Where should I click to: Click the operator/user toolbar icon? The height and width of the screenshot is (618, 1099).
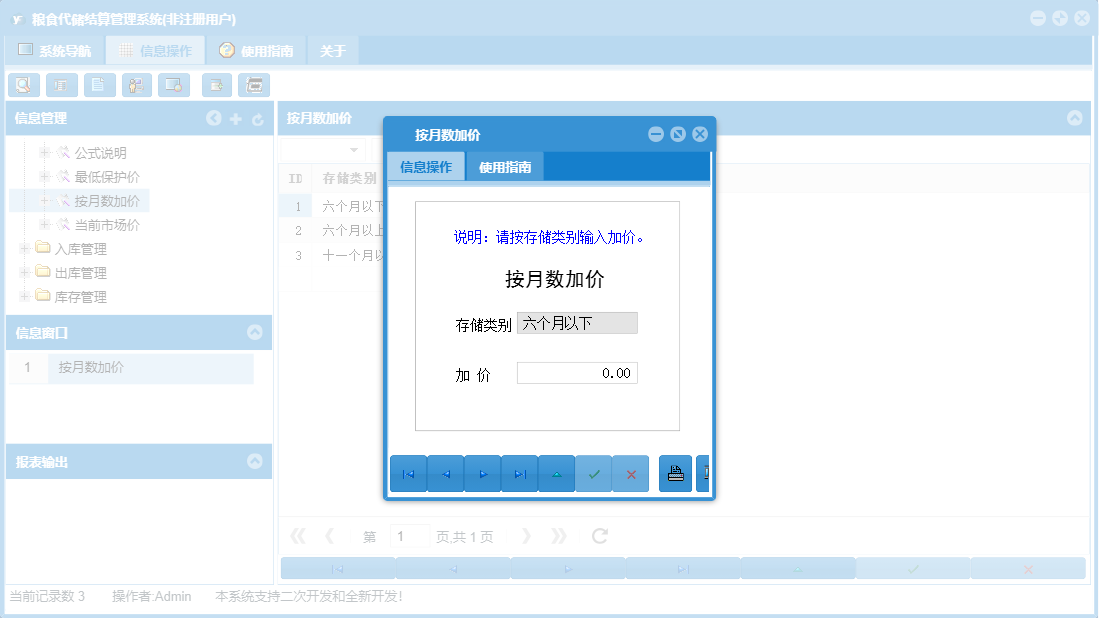pos(136,85)
